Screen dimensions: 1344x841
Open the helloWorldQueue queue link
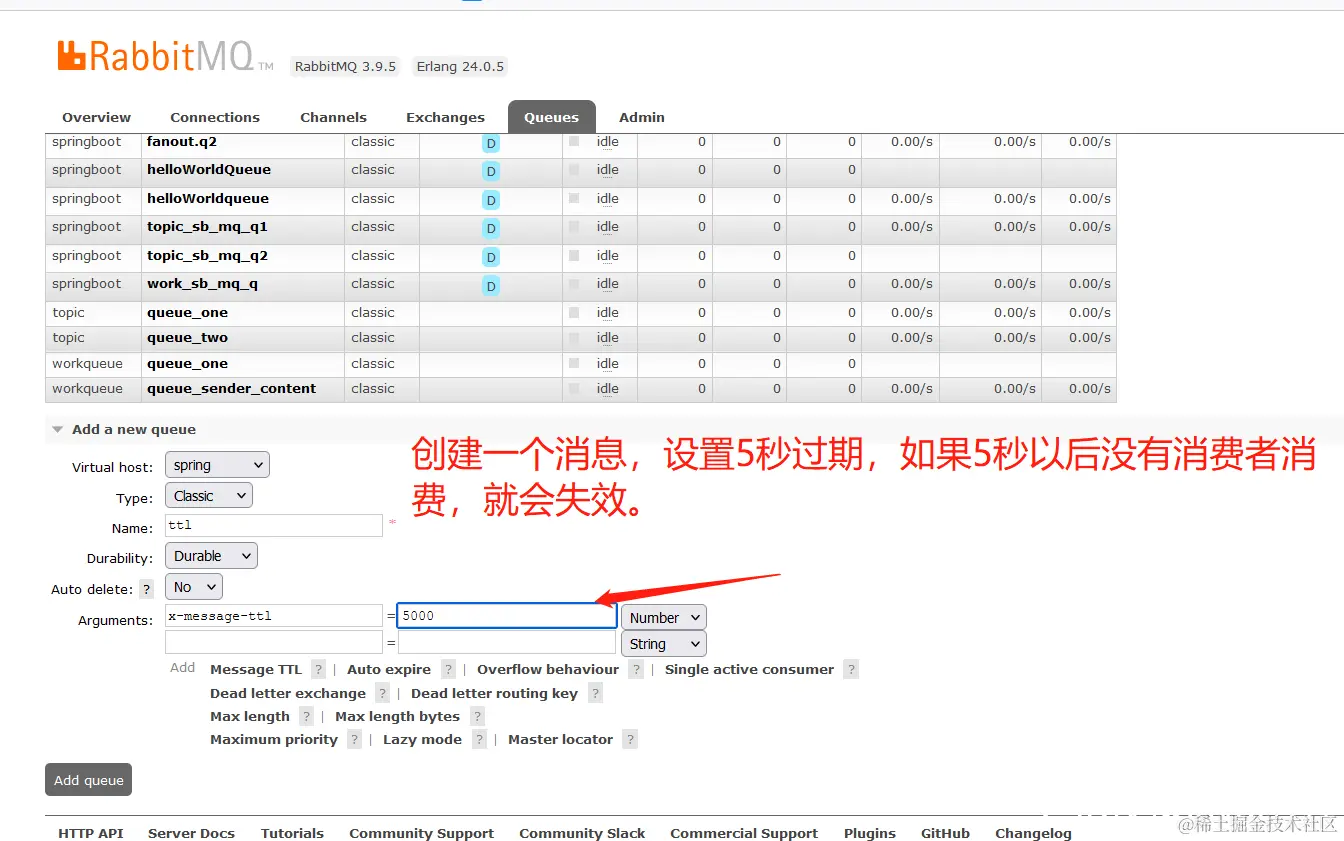coord(209,169)
